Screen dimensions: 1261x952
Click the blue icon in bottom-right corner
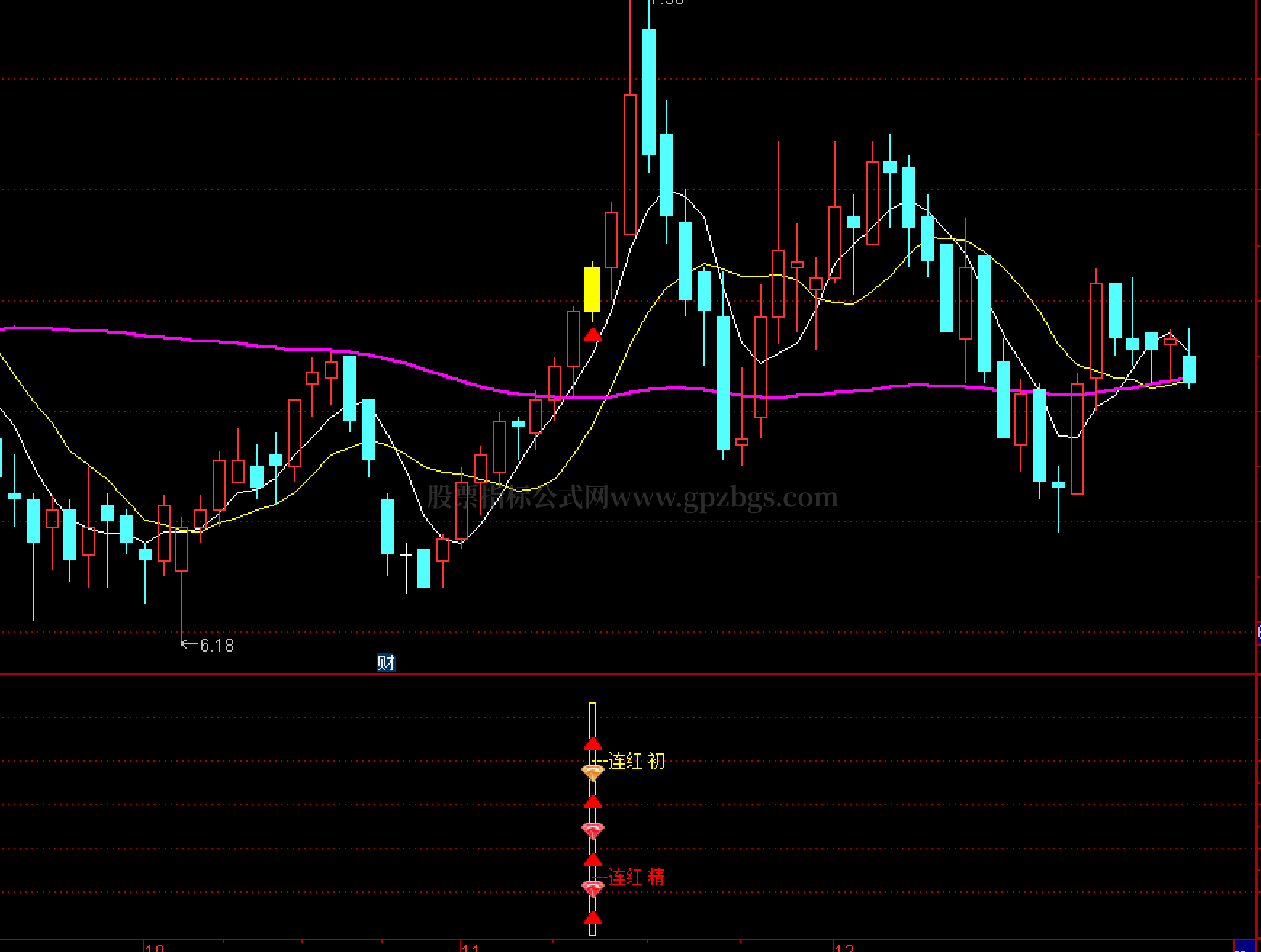tap(1244, 946)
